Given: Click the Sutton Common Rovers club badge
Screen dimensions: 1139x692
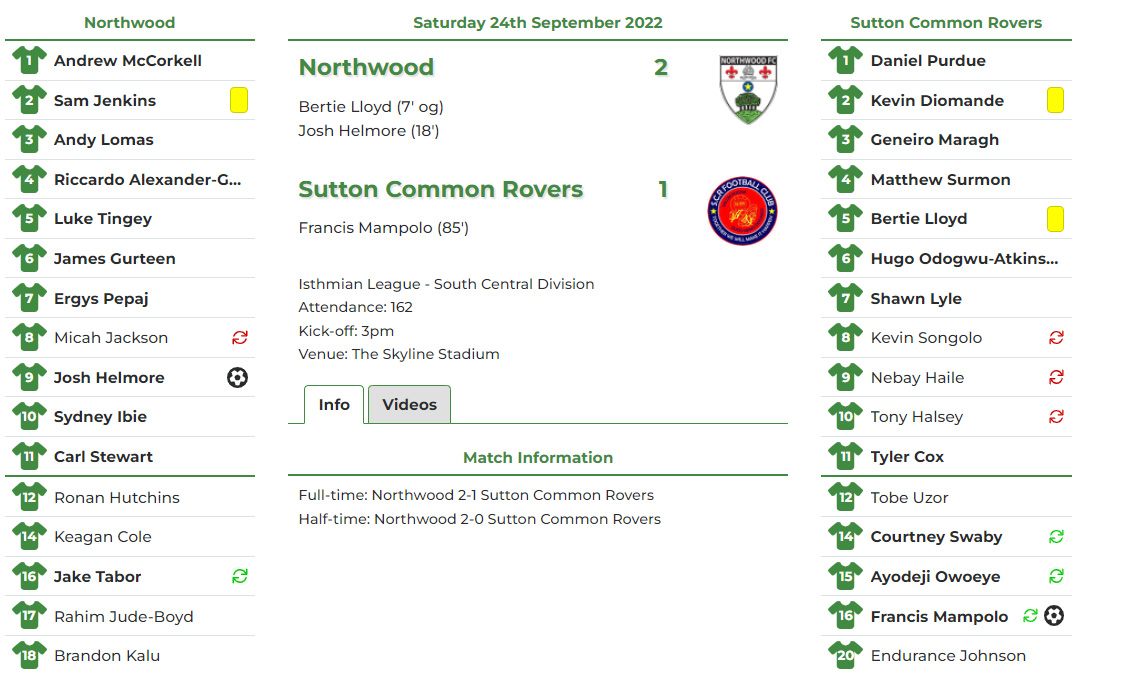Looking at the screenshot, I should [742, 211].
